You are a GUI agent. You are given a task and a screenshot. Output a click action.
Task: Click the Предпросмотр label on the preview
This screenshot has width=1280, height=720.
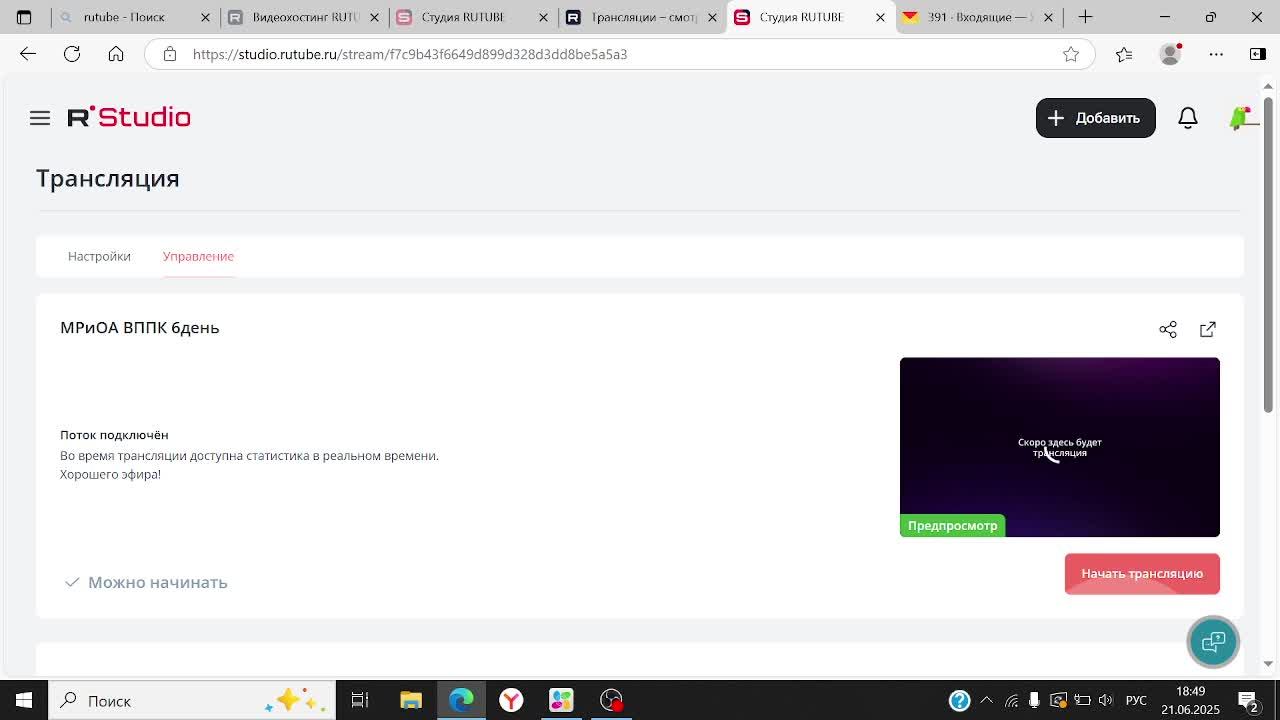(x=952, y=525)
